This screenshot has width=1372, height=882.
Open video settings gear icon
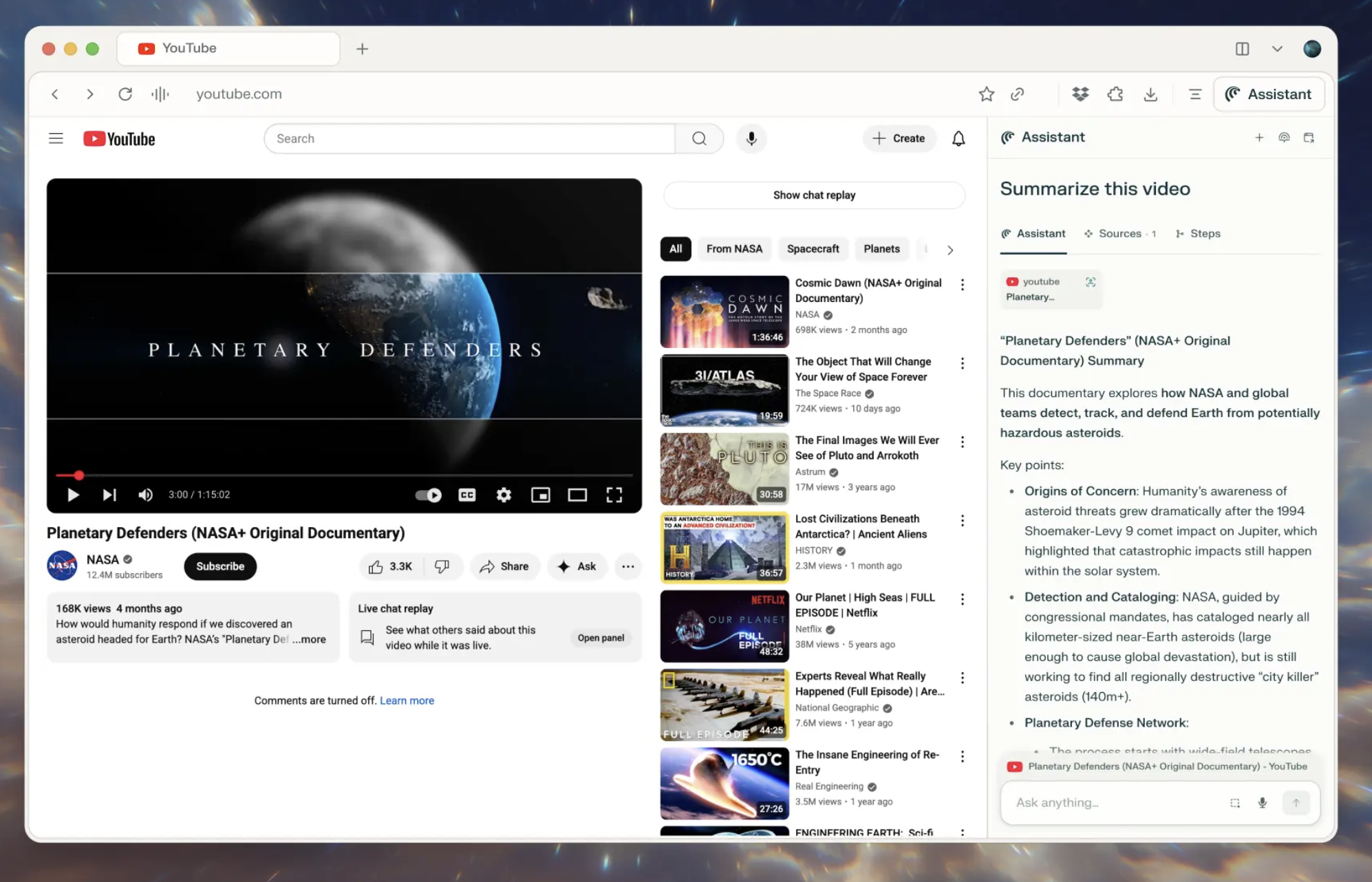tap(504, 495)
